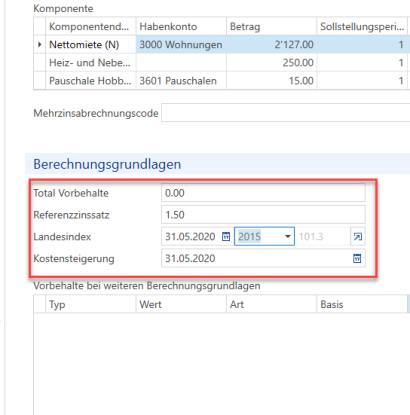410x415 pixels.
Task: Click the Referenzzinssatz field showing 1.50
Action: pos(263,215)
